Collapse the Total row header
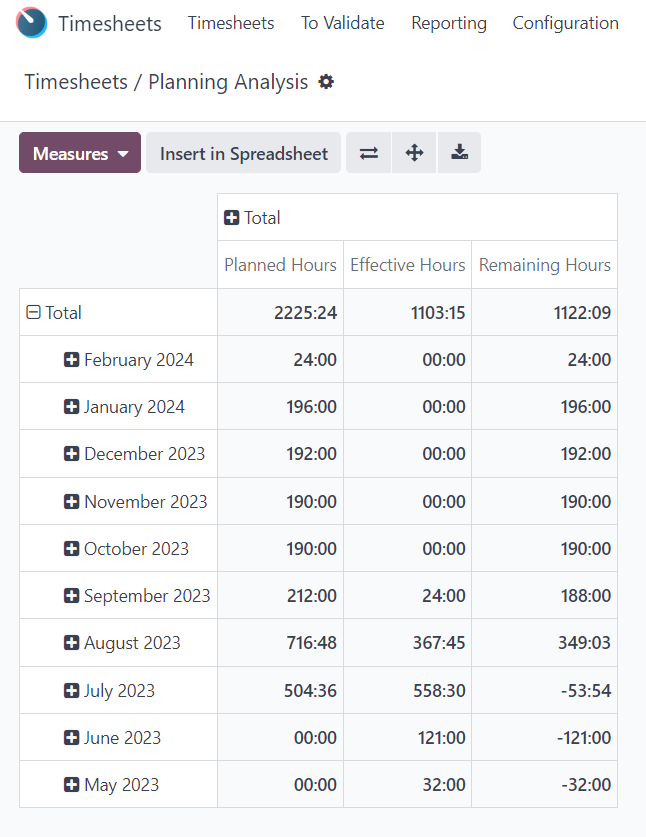646x837 pixels. (54, 313)
